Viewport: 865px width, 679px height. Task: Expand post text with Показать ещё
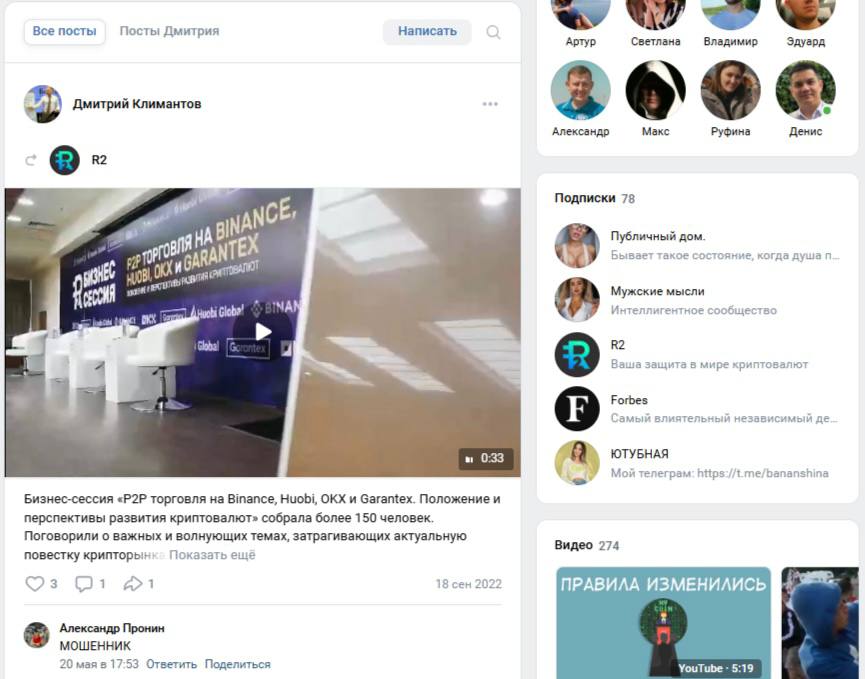212,555
